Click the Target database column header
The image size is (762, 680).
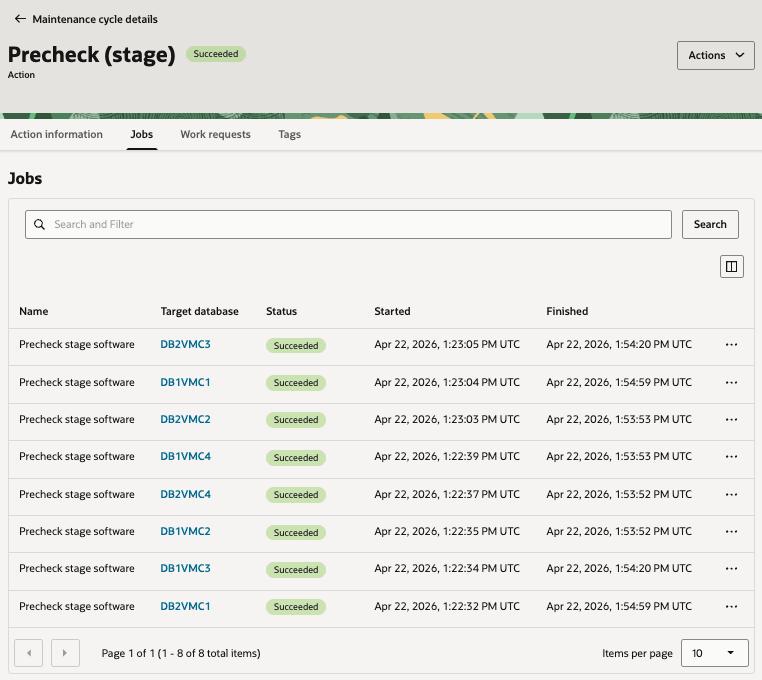point(199,311)
